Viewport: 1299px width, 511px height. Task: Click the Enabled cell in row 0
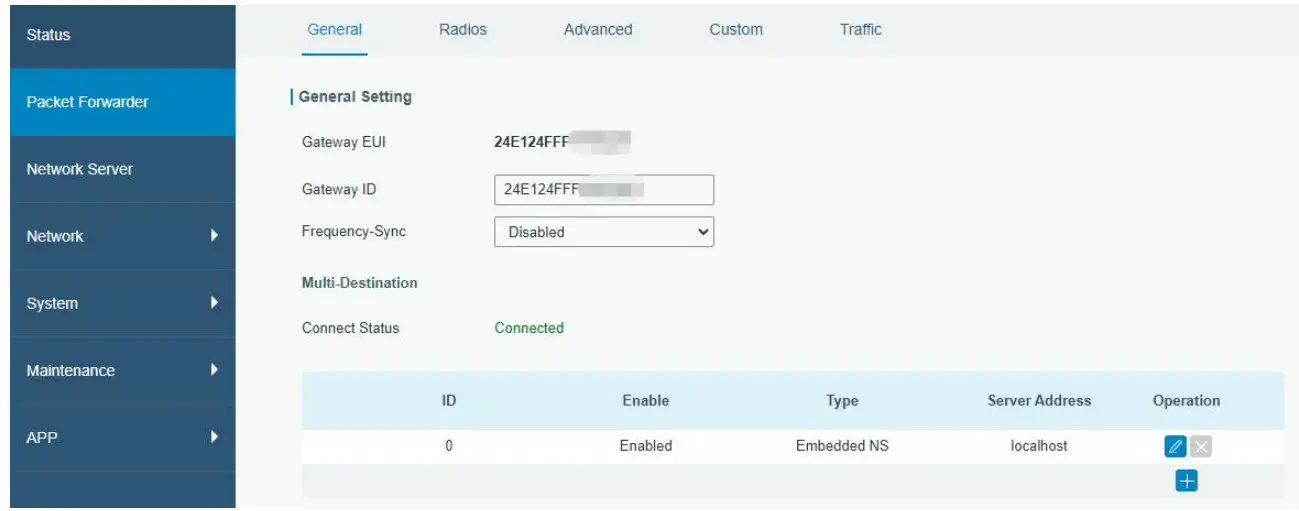[646, 446]
